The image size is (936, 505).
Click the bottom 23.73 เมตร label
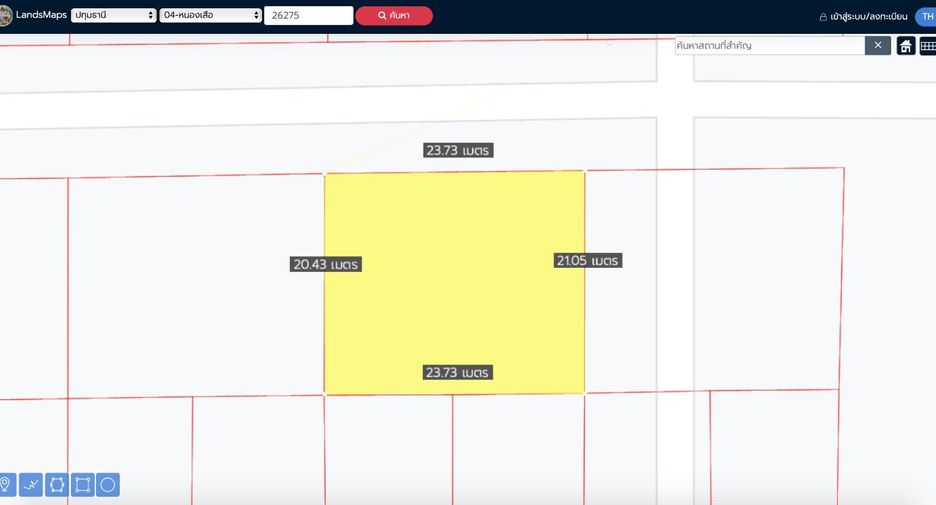pos(458,372)
